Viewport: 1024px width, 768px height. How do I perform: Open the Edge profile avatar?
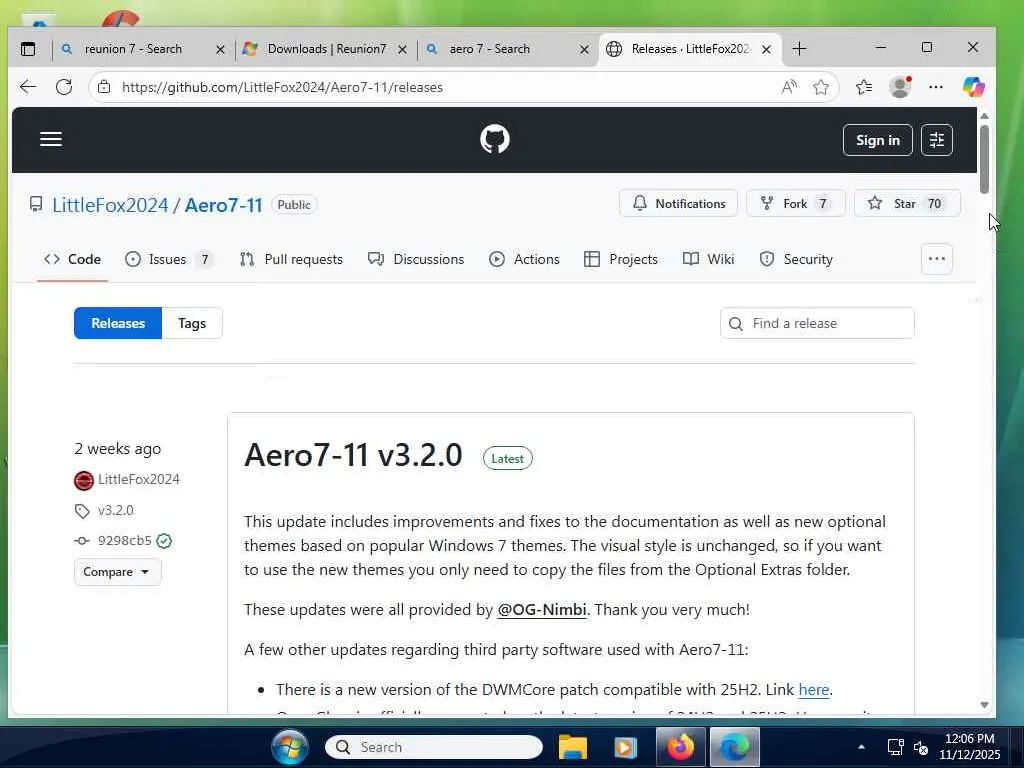click(x=901, y=87)
